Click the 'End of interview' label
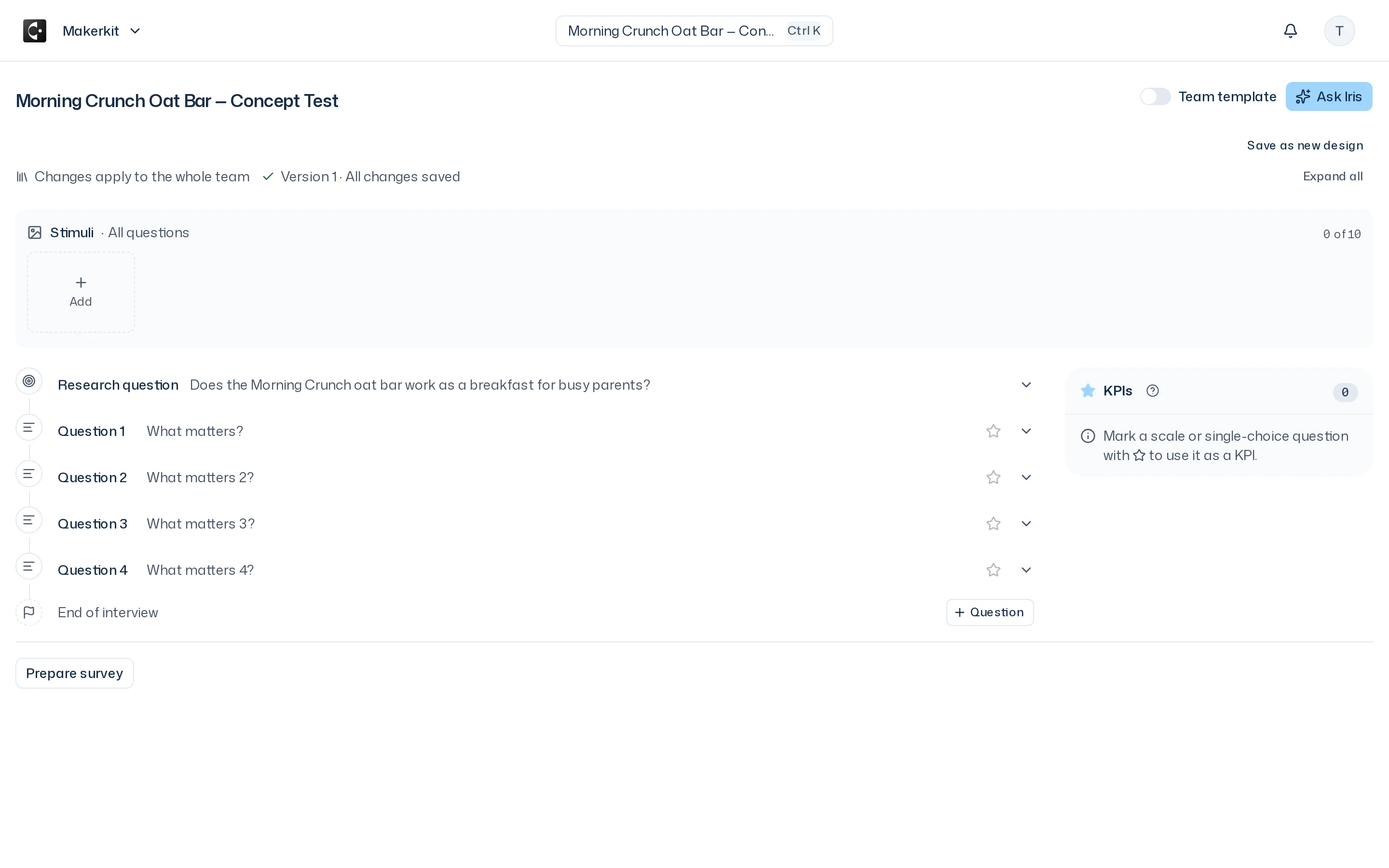Screen dimensions: 1389x868 (x=108, y=612)
